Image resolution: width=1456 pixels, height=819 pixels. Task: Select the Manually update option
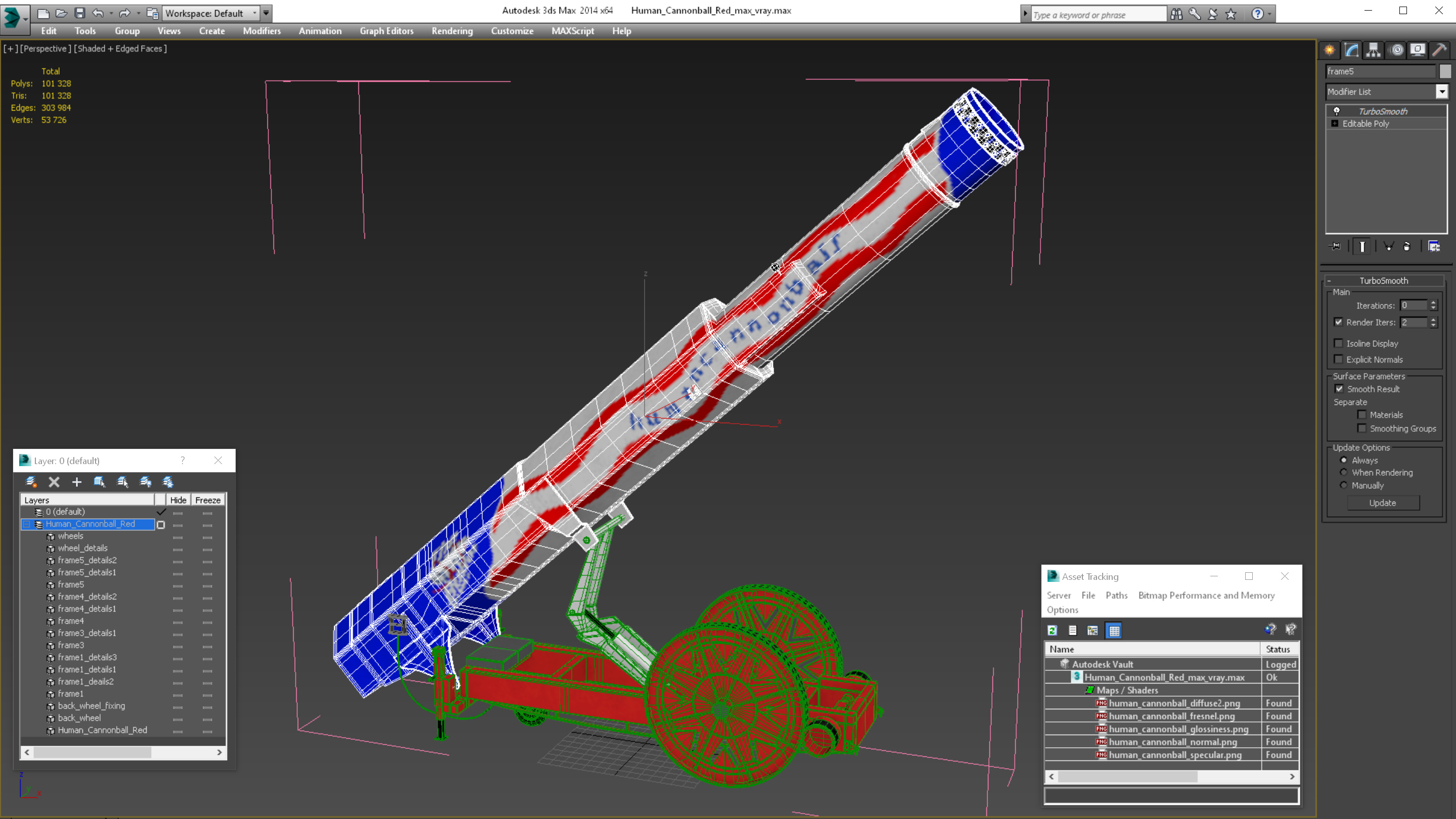click(x=1344, y=485)
